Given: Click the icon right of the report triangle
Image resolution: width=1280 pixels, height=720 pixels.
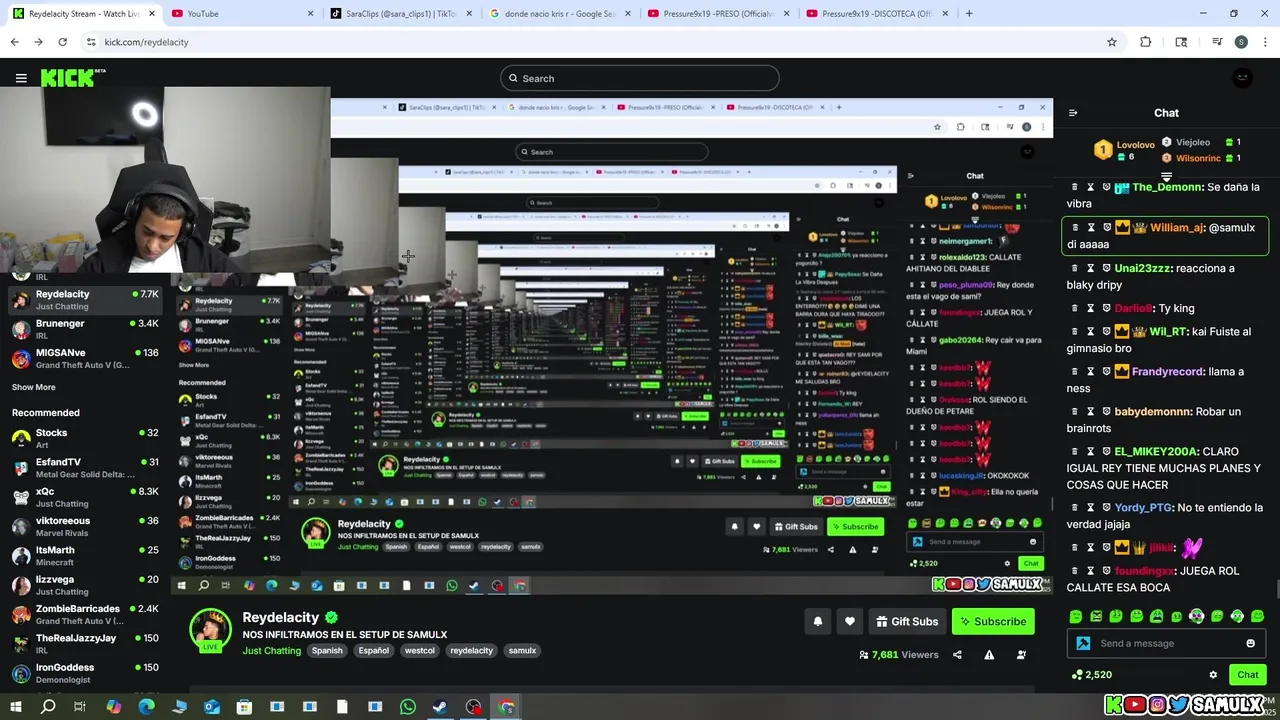Looking at the screenshot, I should [x=1021, y=655].
